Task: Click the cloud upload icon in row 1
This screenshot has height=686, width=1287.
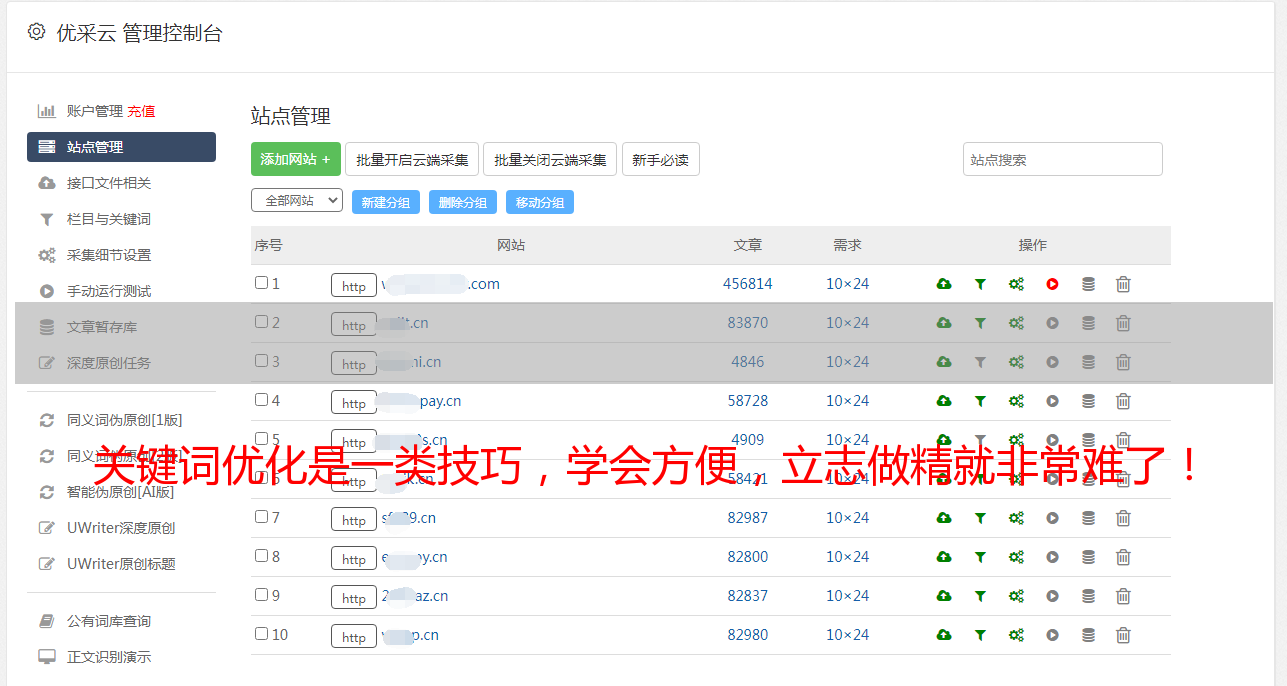Action: click(944, 284)
